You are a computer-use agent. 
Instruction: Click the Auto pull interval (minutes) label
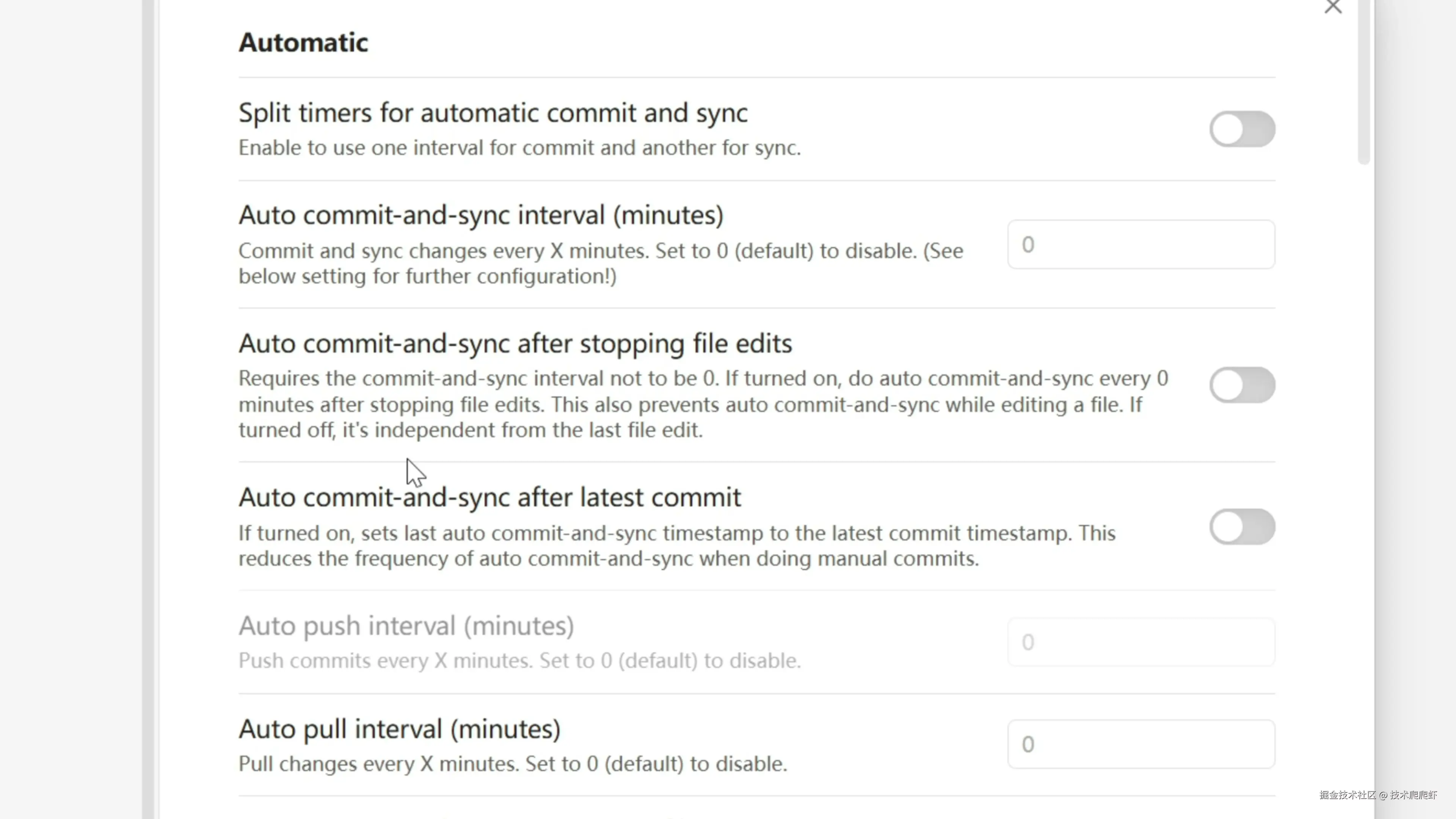click(399, 728)
